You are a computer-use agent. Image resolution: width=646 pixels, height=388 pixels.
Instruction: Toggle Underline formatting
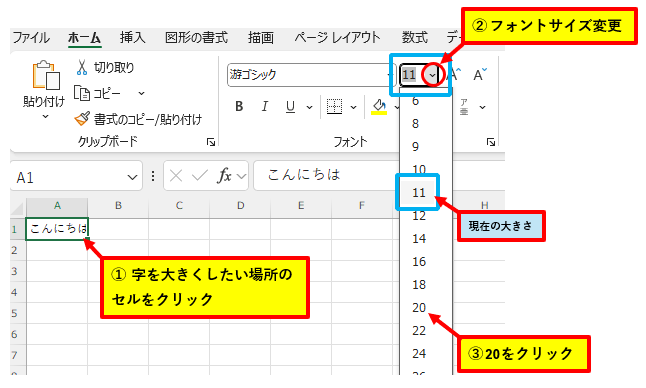click(290, 107)
